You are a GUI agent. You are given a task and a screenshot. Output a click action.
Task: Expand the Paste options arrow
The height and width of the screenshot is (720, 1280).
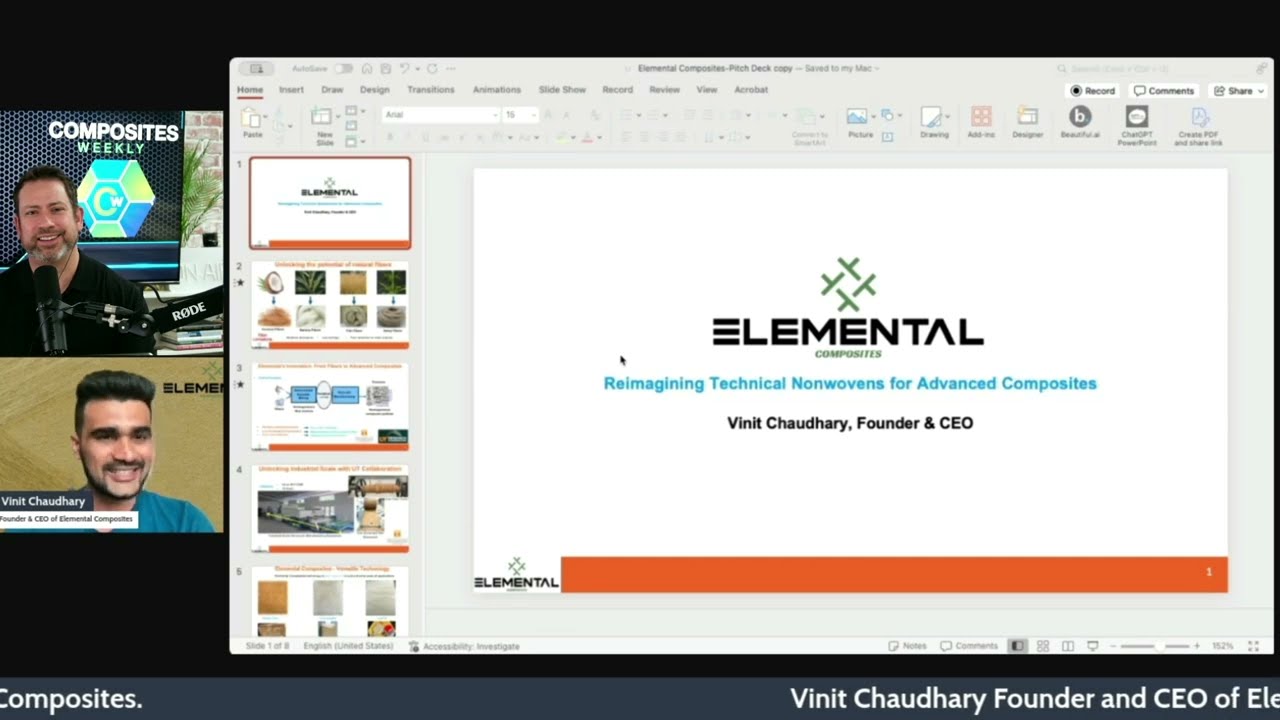click(266, 116)
